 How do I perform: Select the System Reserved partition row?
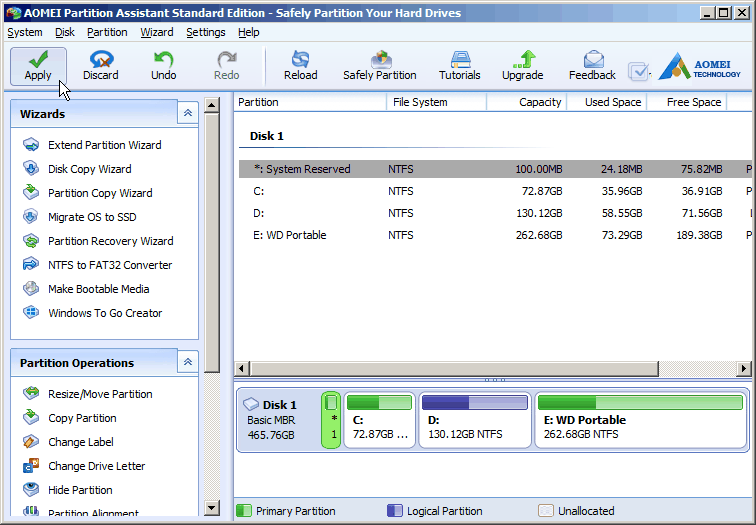[495, 169]
